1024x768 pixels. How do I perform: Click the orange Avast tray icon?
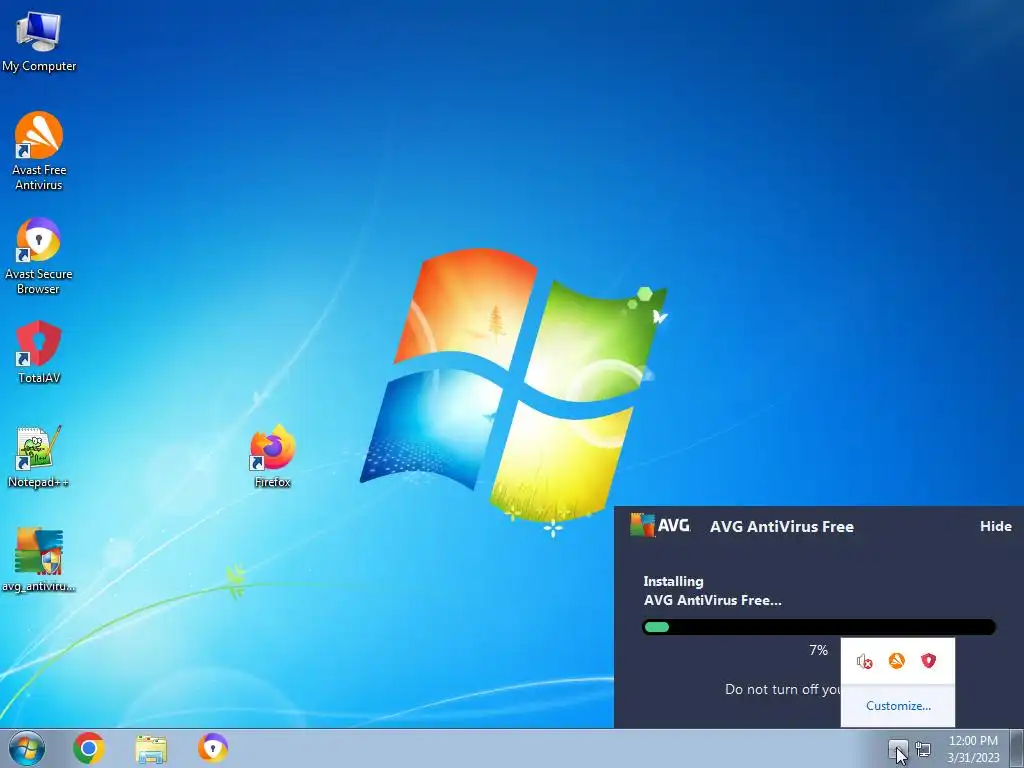tap(897, 661)
